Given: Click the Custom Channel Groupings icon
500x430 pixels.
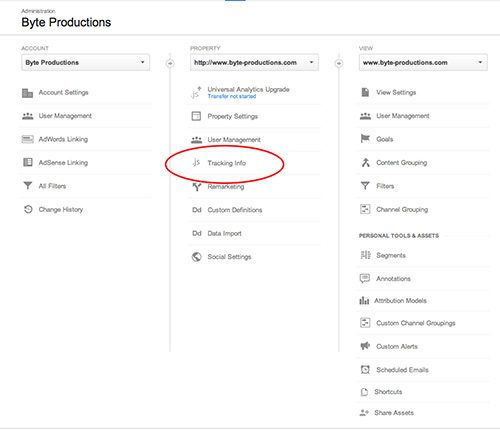Looking at the screenshot, I should [365, 323].
